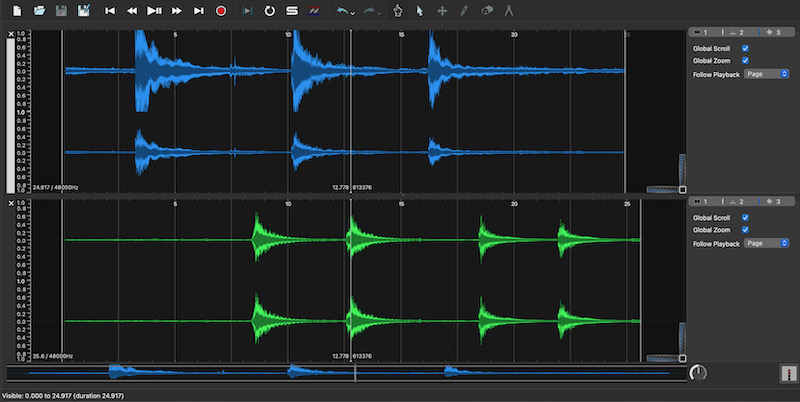Adjust vertical zoom wheel in green pane
Image resolution: width=800 pixels, height=402 pixels.
tap(682, 338)
